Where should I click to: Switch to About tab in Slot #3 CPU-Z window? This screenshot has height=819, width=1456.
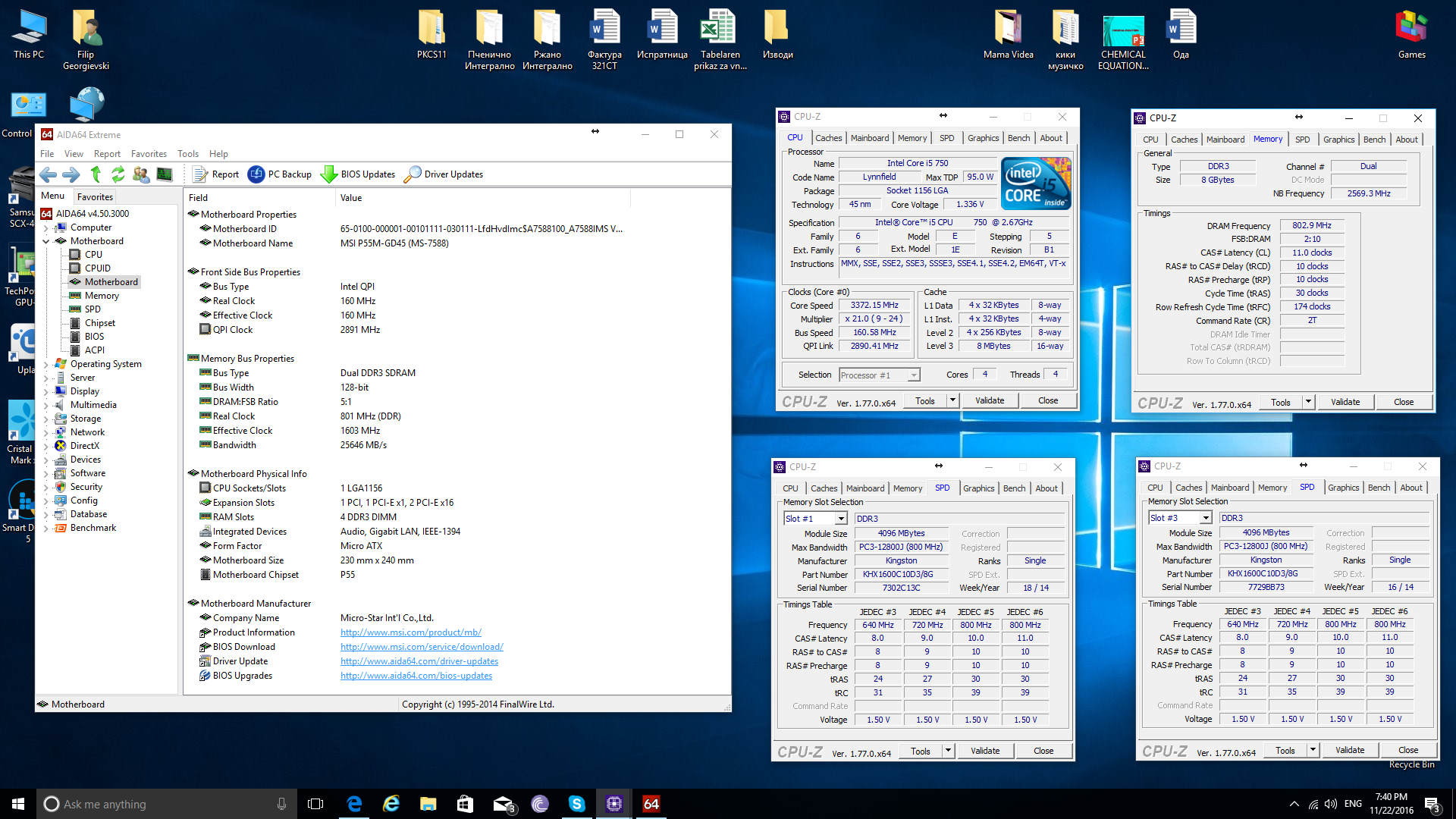click(x=1411, y=488)
